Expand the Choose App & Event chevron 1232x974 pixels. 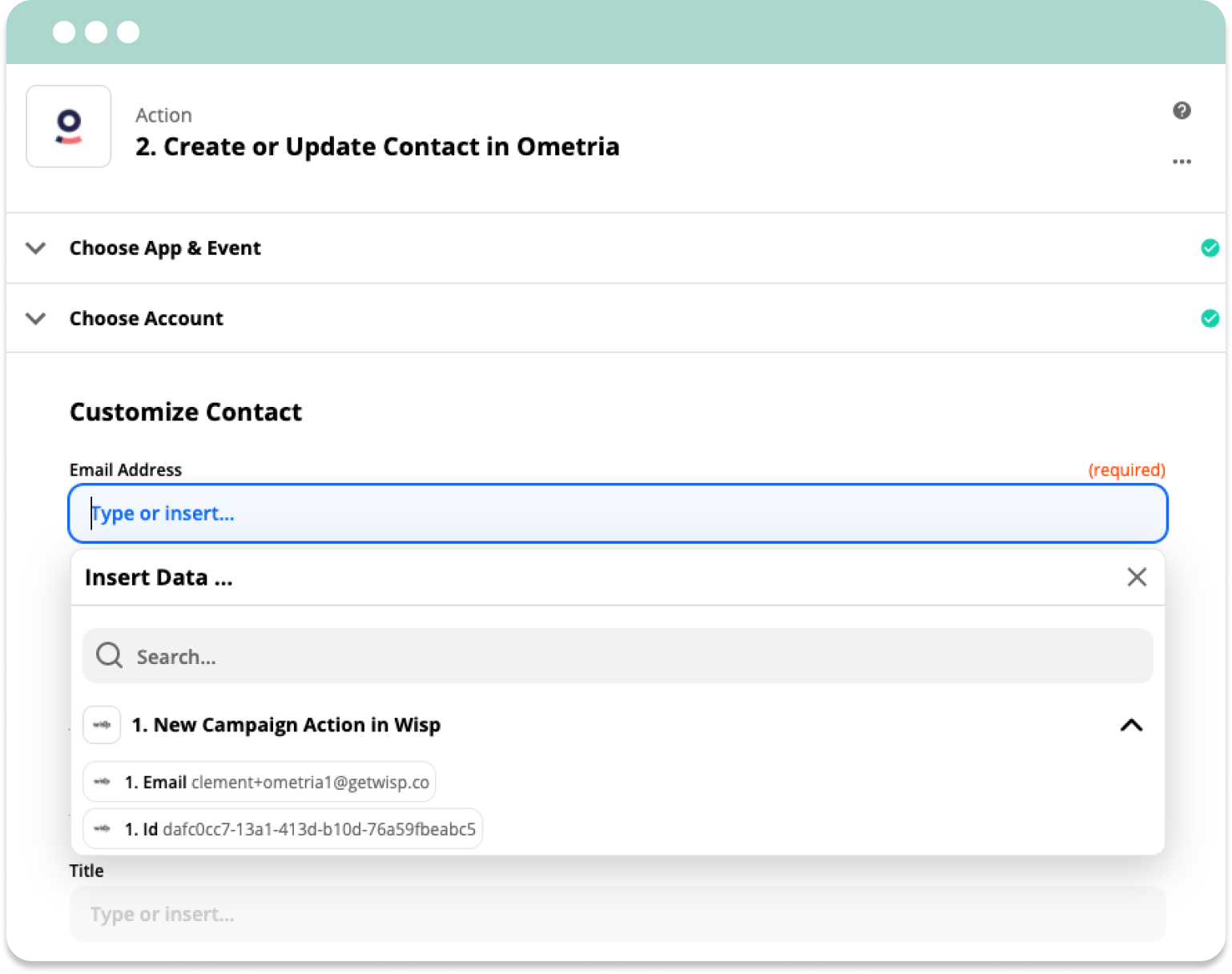(35, 248)
